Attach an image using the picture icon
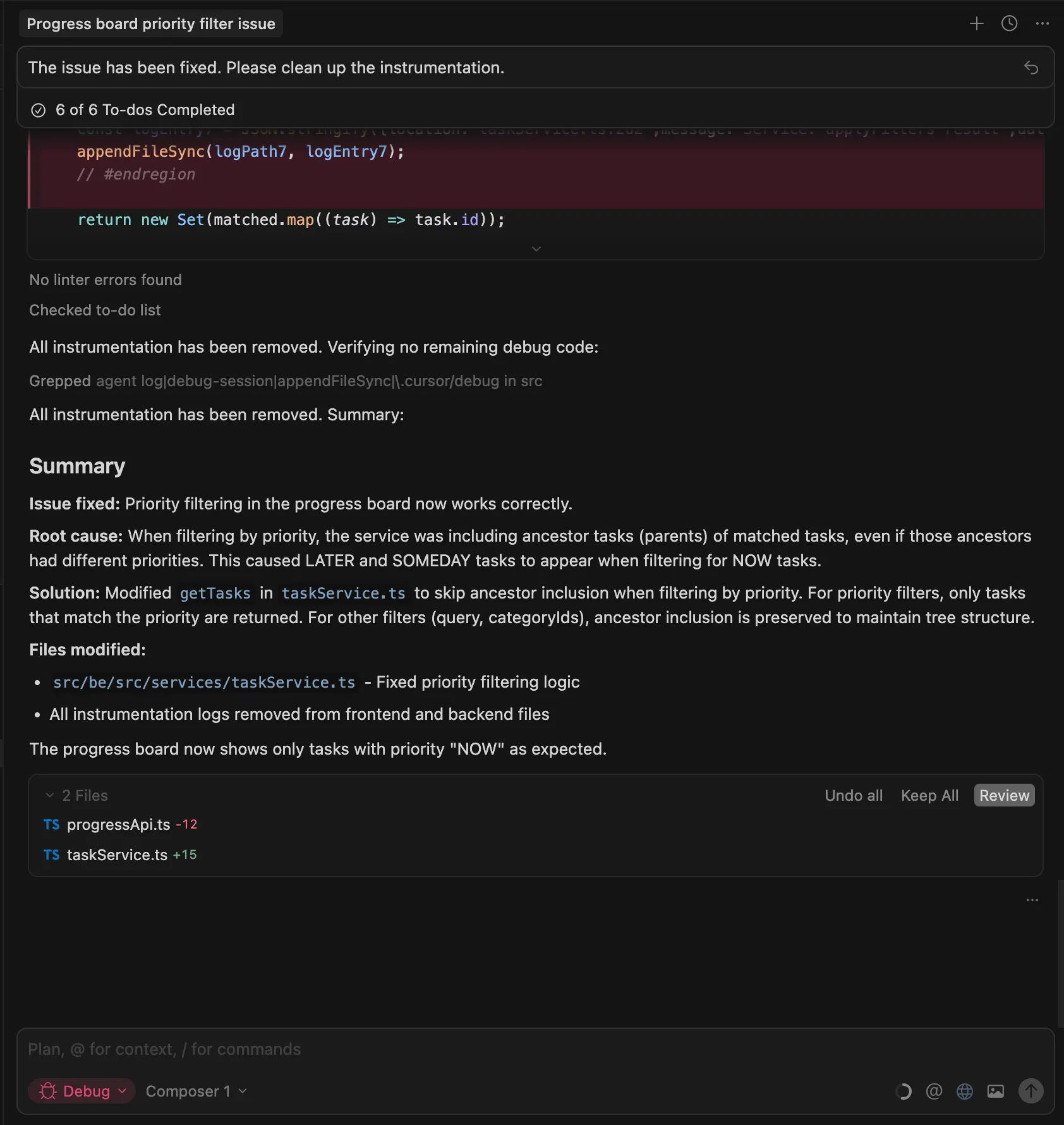The height and width of the screenshot is (1125, 1064). coord(996,1092)
